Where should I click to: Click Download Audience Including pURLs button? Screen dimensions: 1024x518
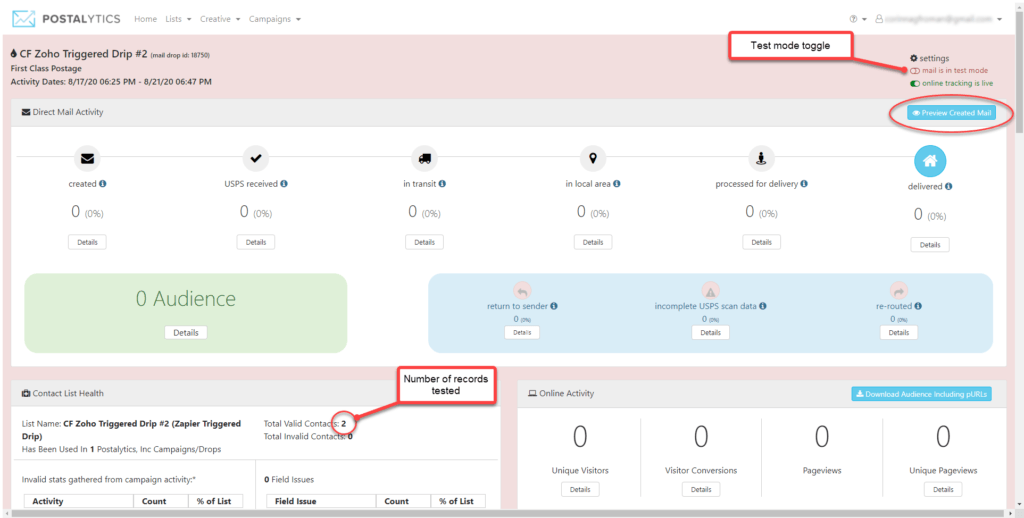pyautogui.click(x=923, y=394)
